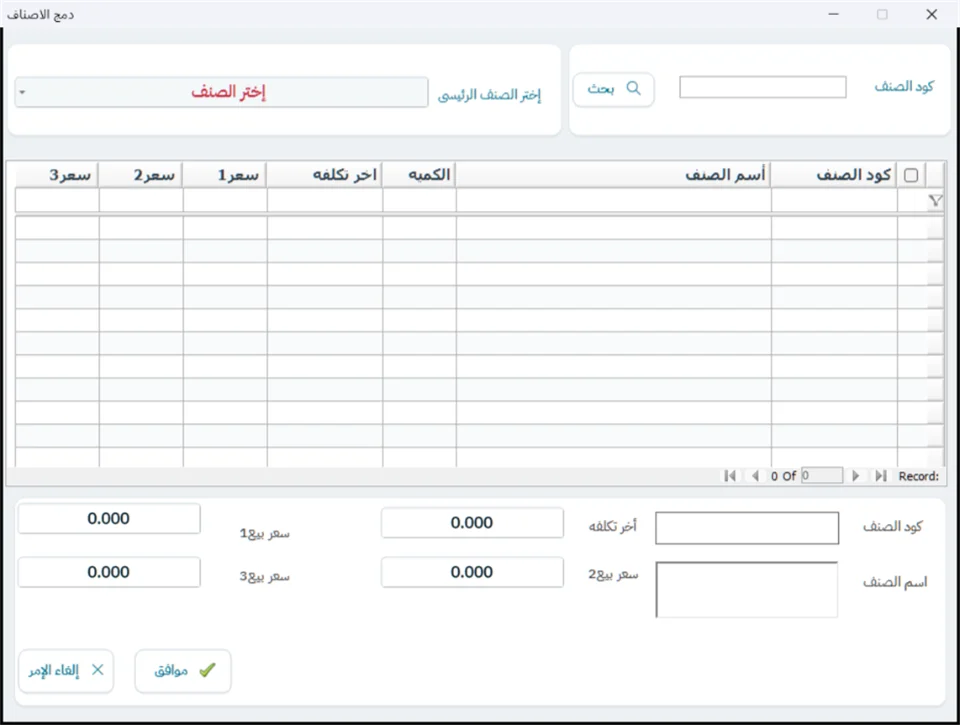Go to next record in navigator
Screen dimensions: 960x725
click(x=856, y=476)
